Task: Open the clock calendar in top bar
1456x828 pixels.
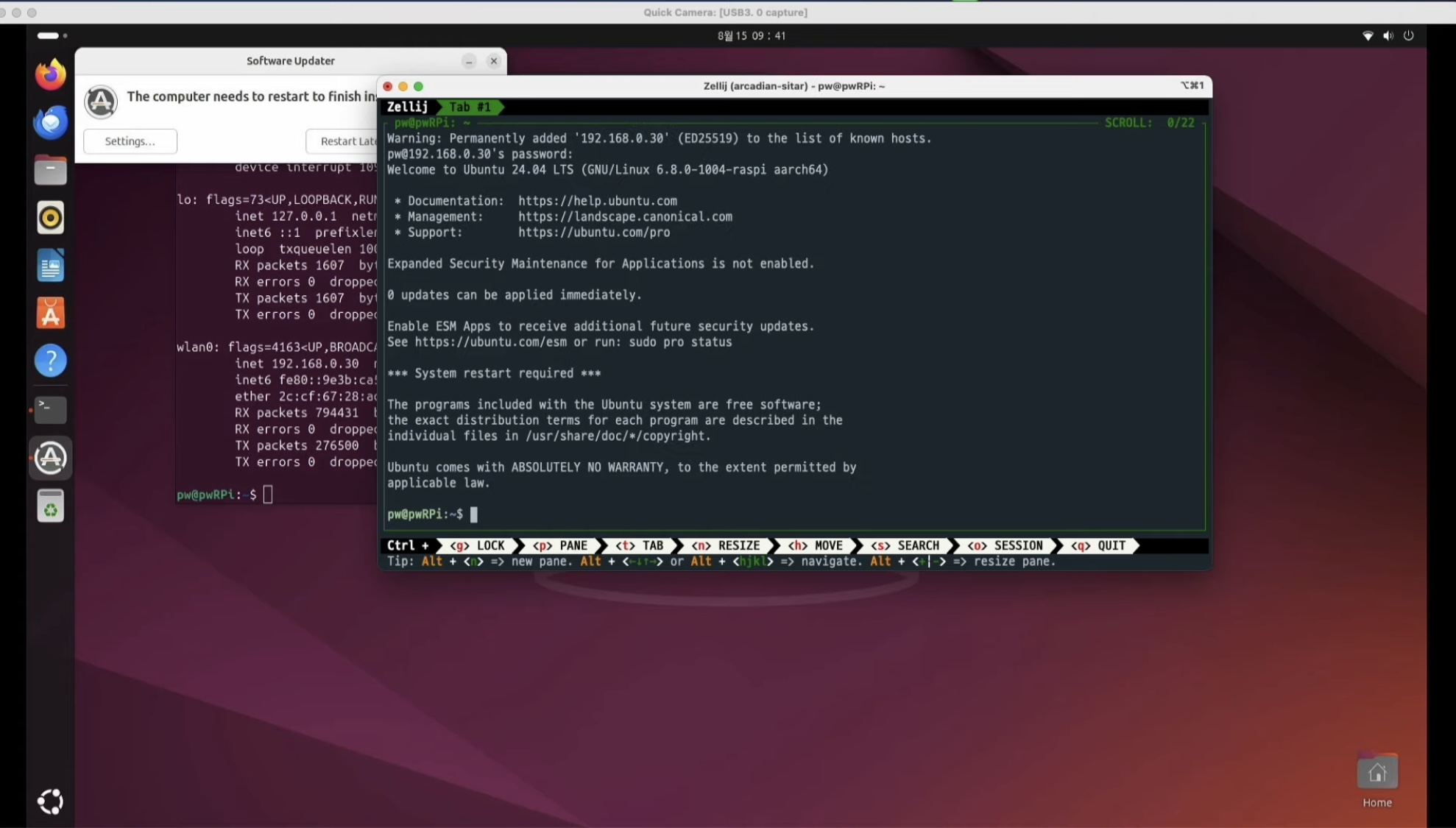Action: pyautogui.click(x=751, y=35)
